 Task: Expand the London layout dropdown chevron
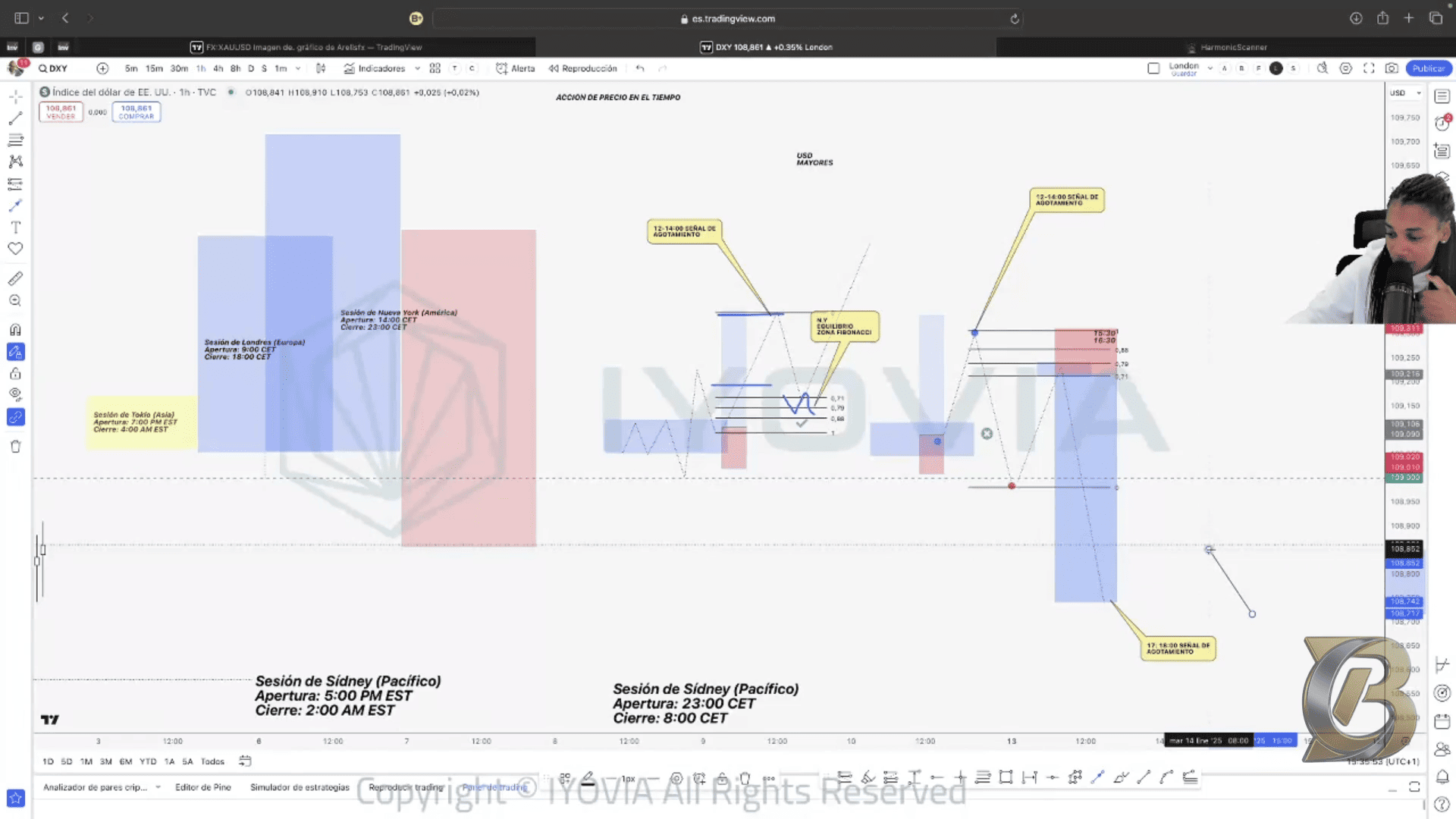pos(1210,68)
